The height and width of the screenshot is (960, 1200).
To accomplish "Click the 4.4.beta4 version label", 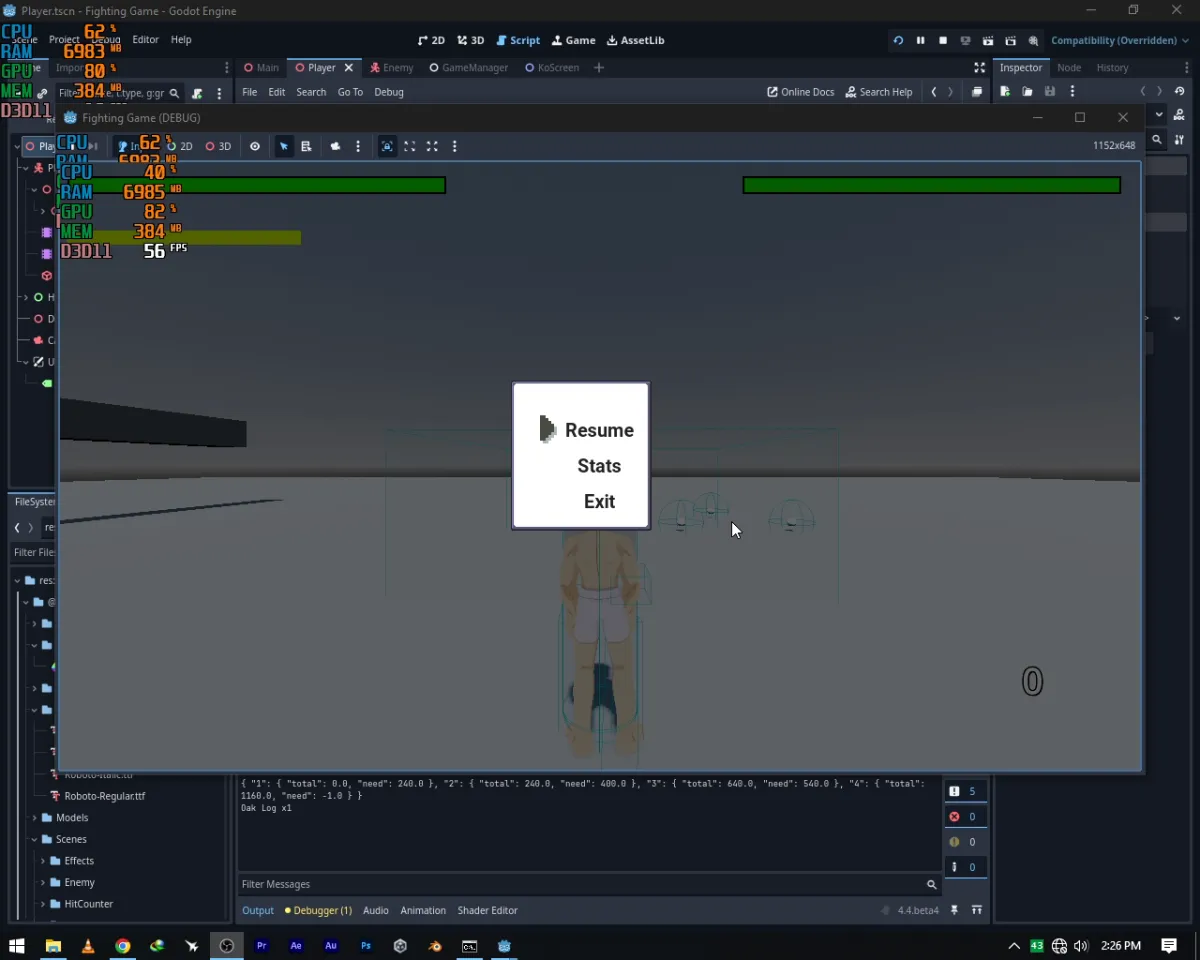I will pos(918,910).
